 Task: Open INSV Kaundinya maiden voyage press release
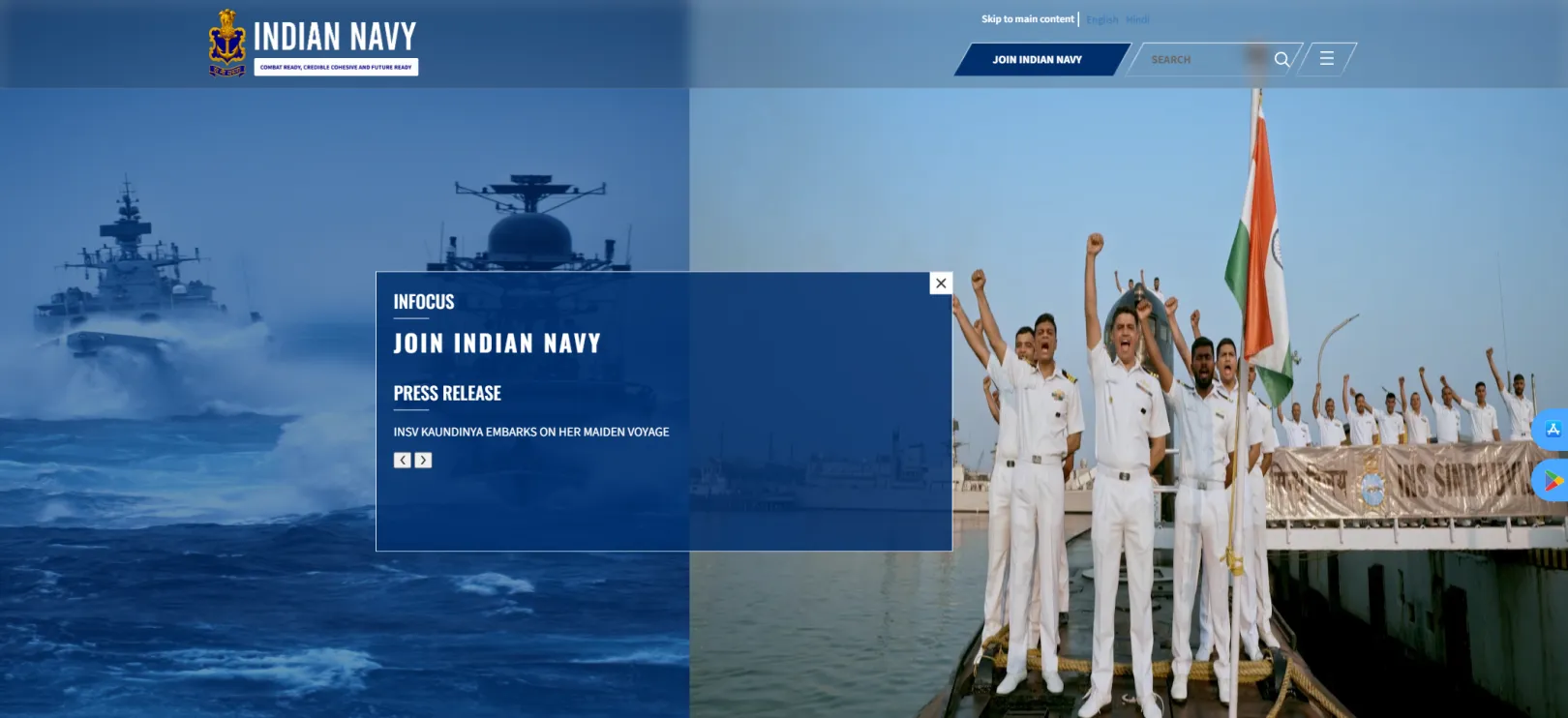pos(531,432)
